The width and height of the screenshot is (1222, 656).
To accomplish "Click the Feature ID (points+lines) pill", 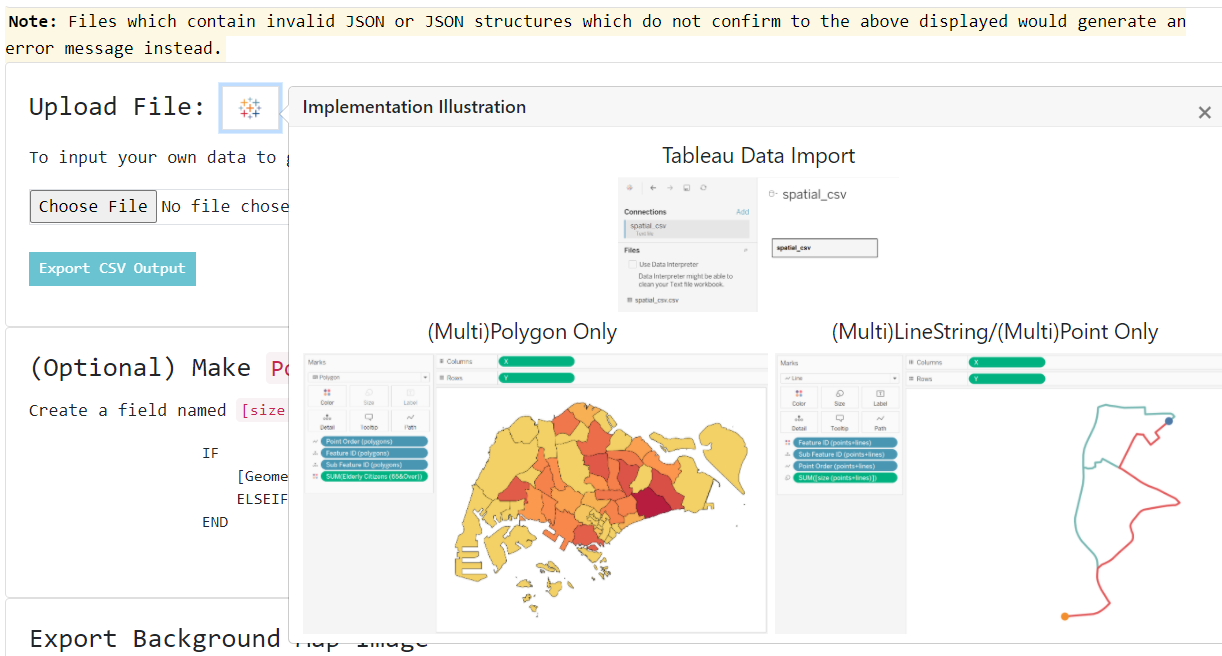I will pyautogui.click(x=845, y=443).
